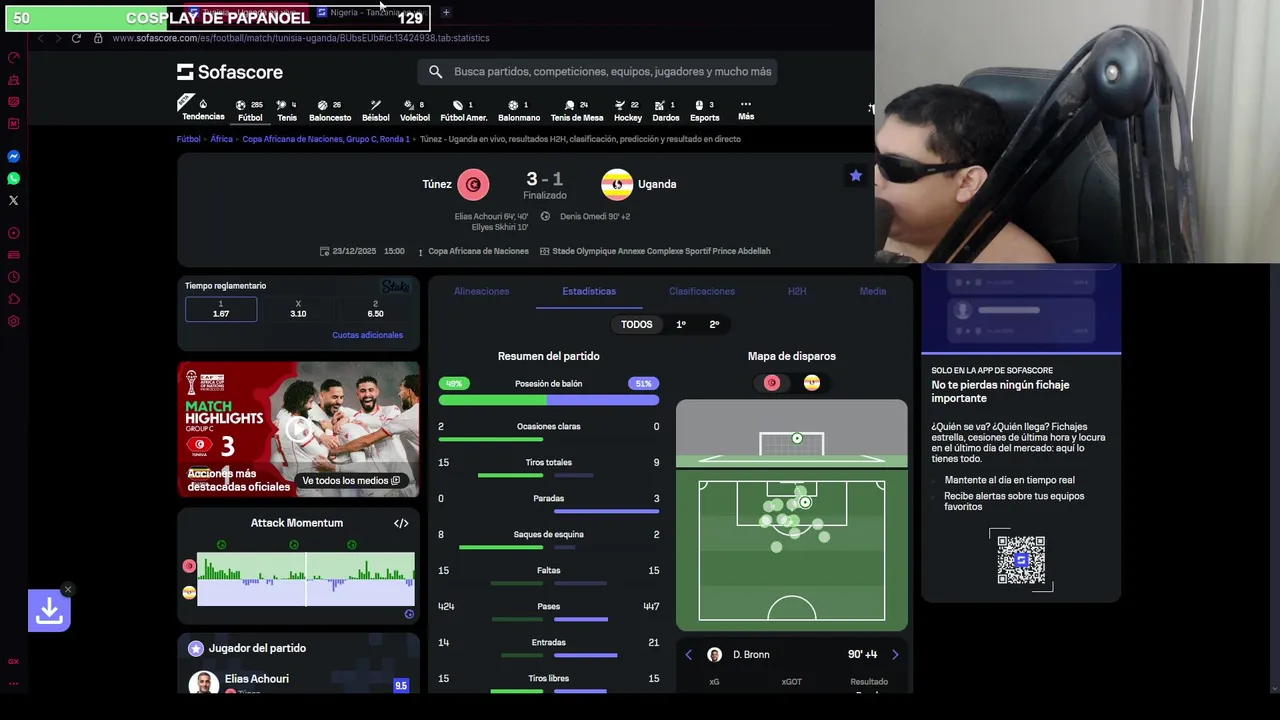This screenshot has width=1280, height=720.
Task: Click the Copa Africana de Naciones match info link
Action: [x=478, y=251]
